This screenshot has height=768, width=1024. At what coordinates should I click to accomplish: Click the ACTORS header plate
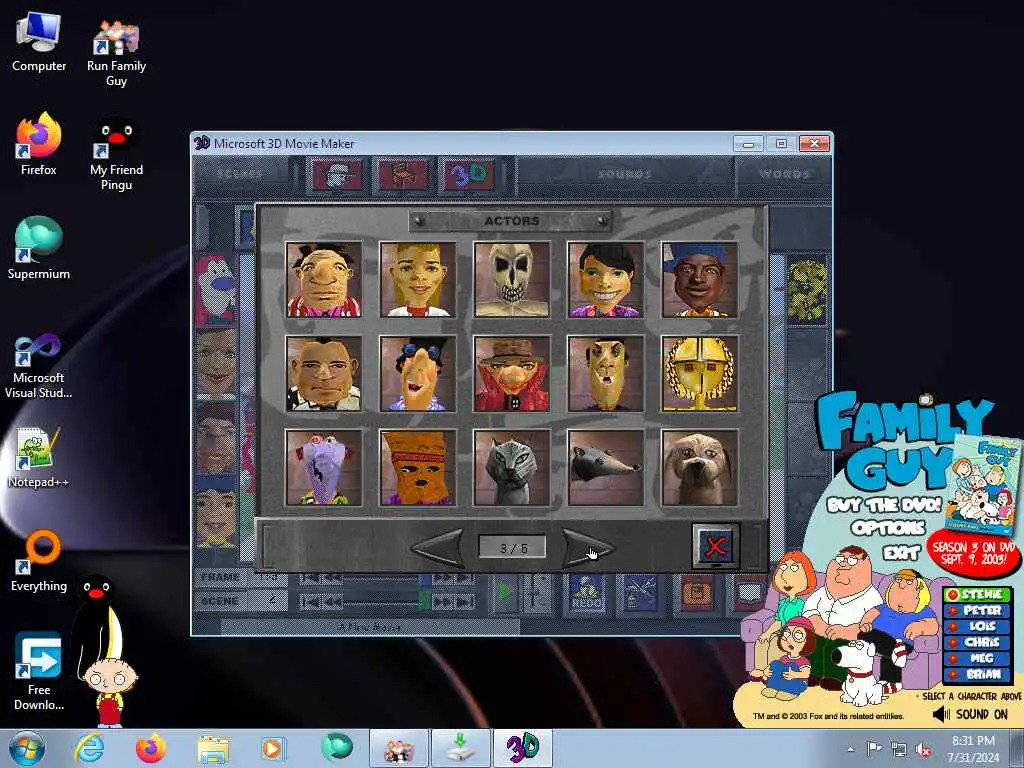[511, 221]
